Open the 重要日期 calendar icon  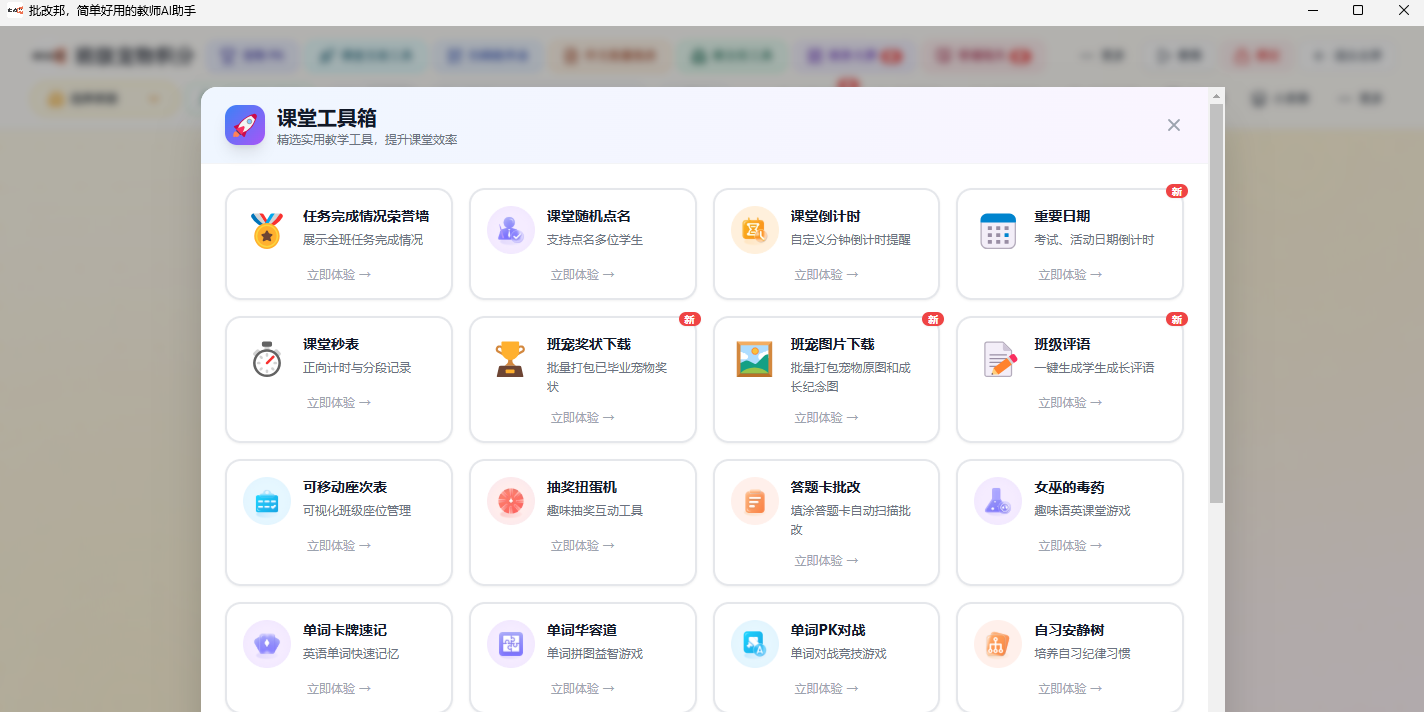click(x=998, y=230)
